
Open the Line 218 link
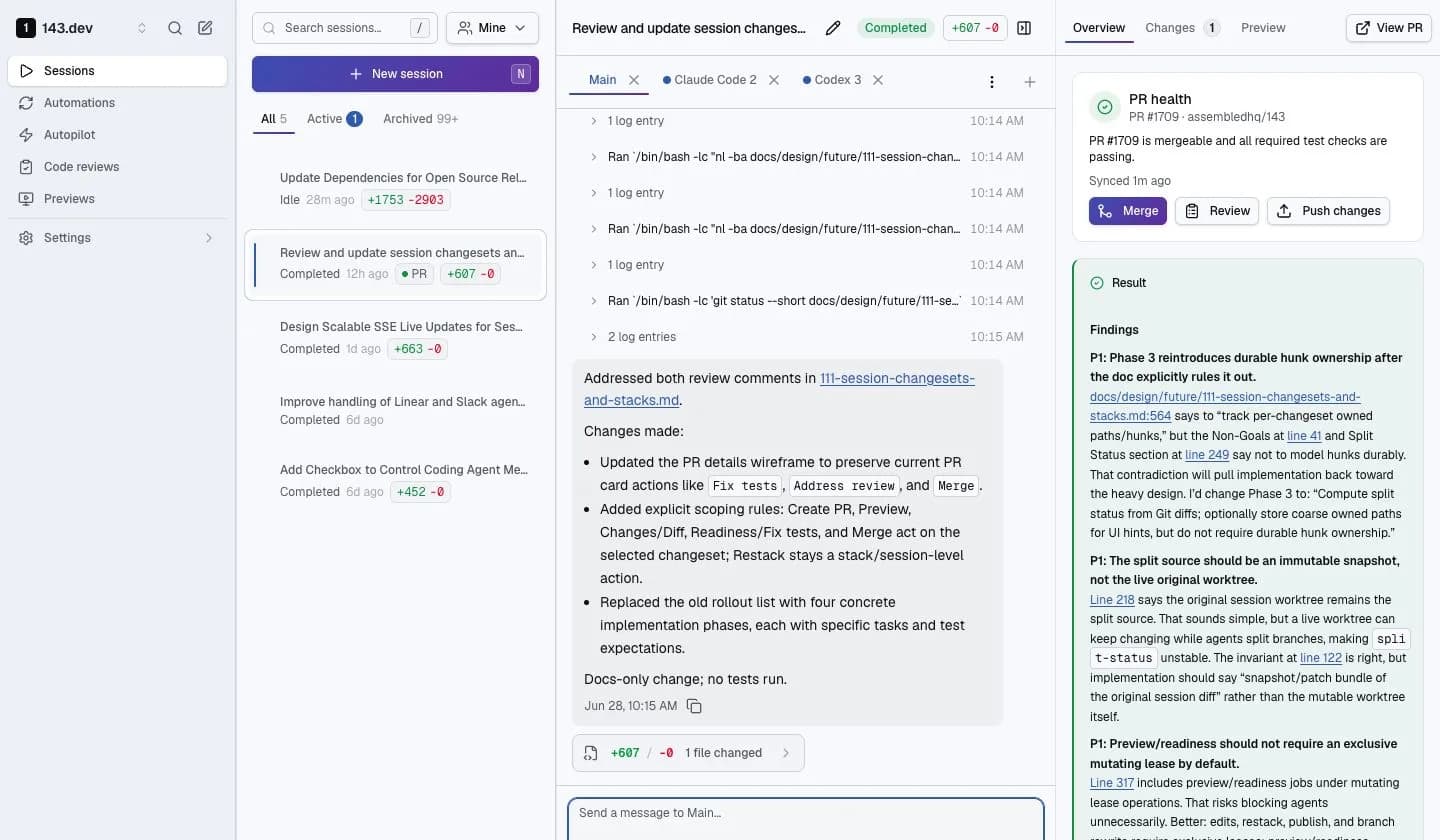tap(1112, 600)
